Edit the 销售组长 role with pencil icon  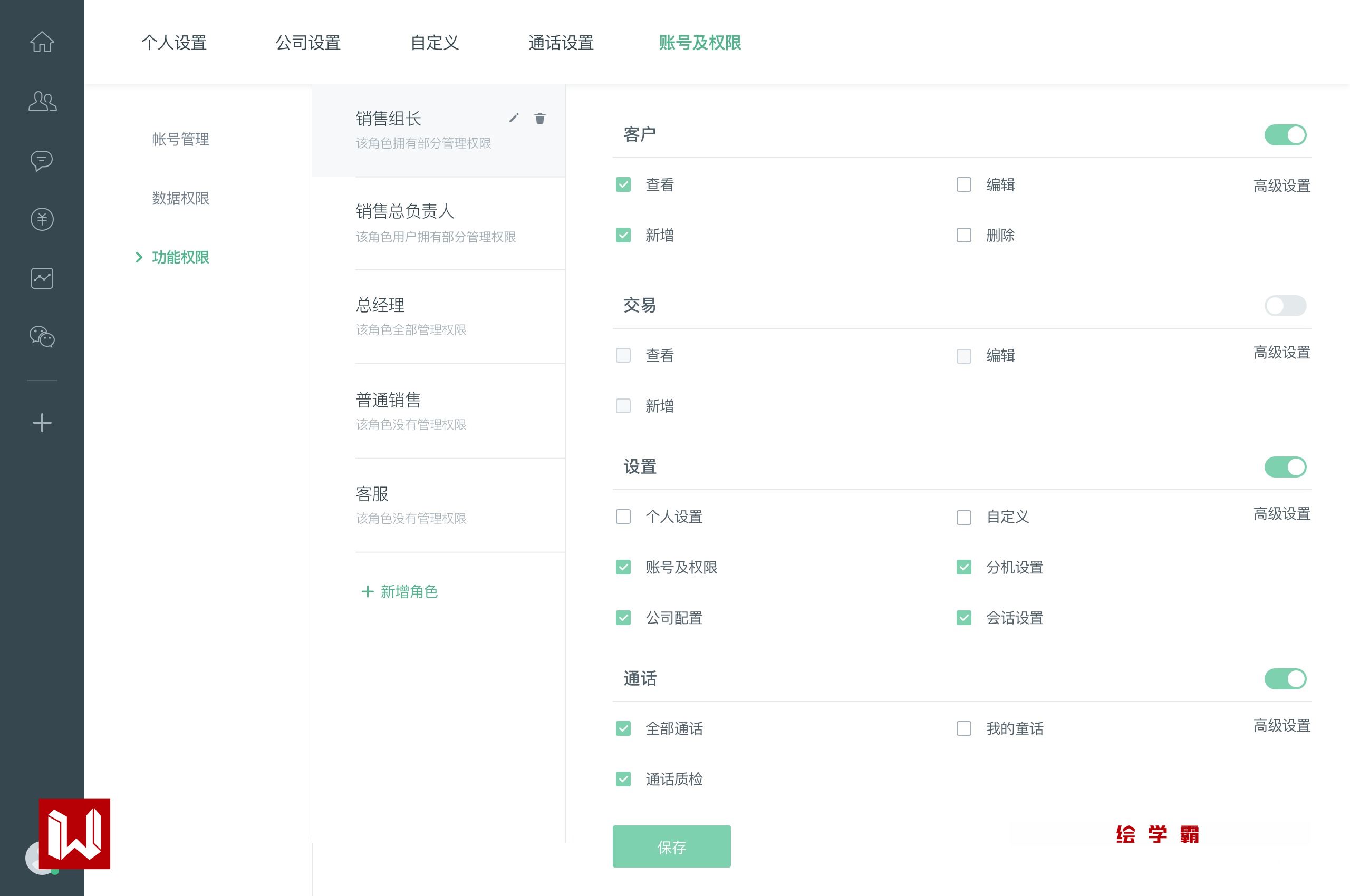(x=514, y=118)
